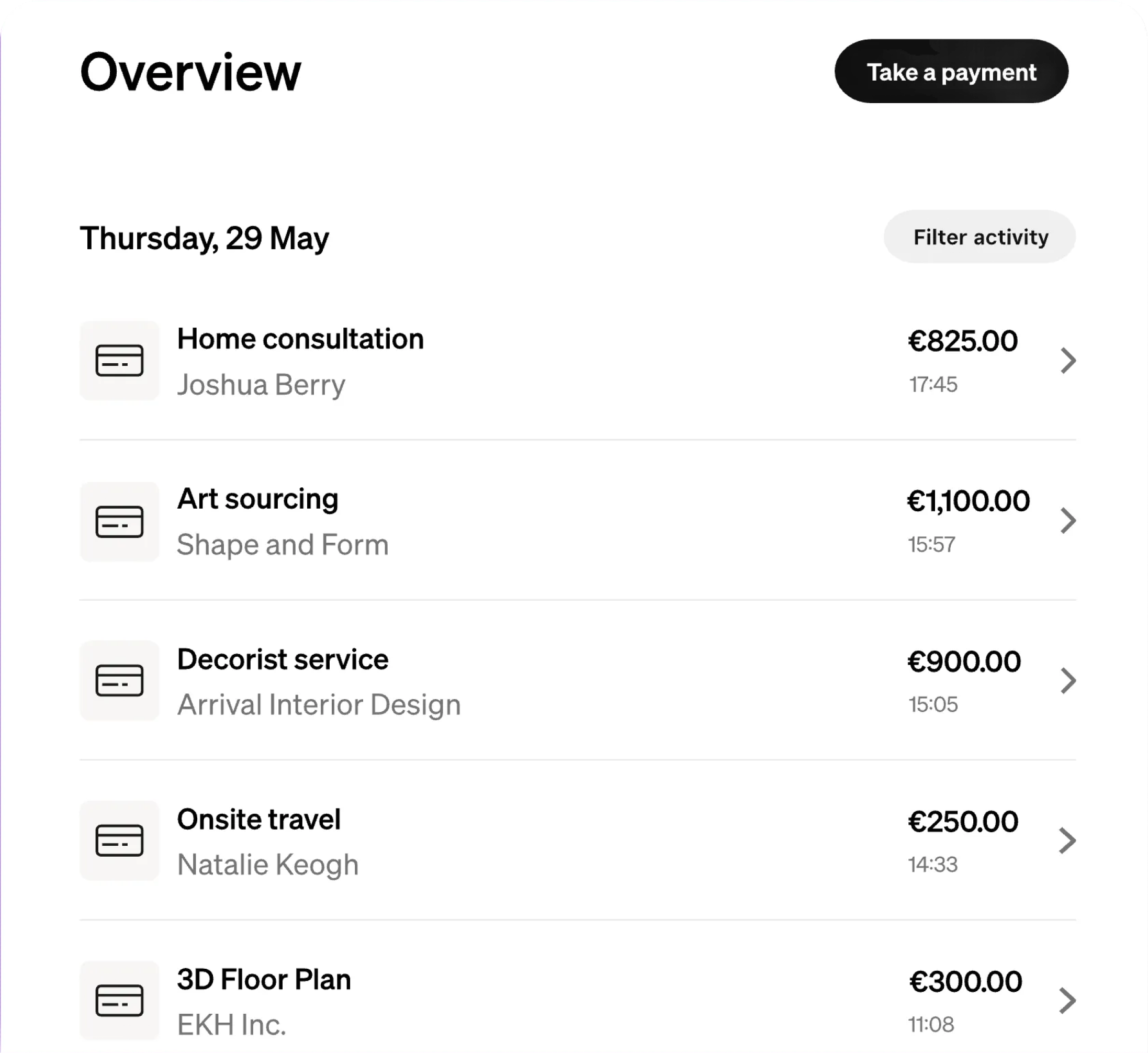Viewport: 1148px width, 1053px height.
Task: Click the Thursday, 29 May date heading
Action: tap(205, 238)
